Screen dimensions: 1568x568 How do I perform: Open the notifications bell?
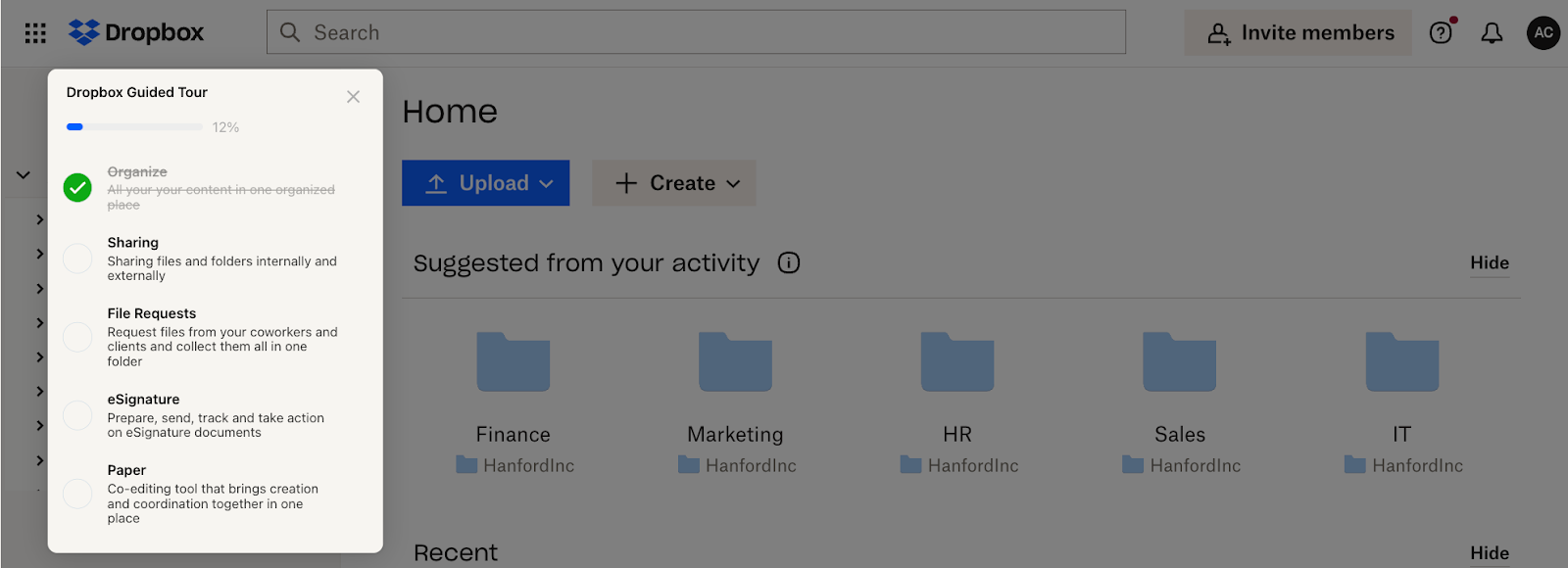pos(1492,33)
